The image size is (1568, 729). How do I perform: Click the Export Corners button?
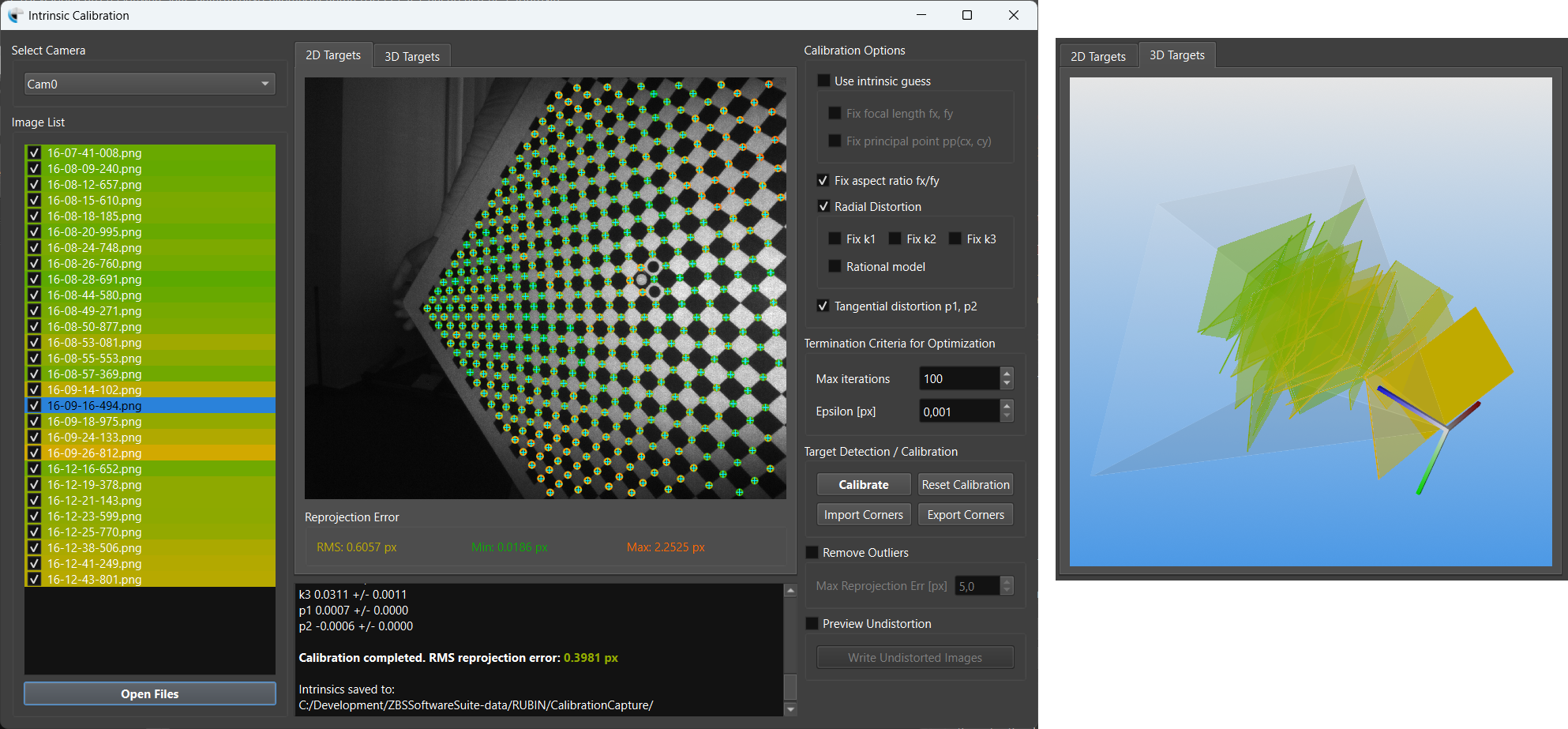pos(965,514)
